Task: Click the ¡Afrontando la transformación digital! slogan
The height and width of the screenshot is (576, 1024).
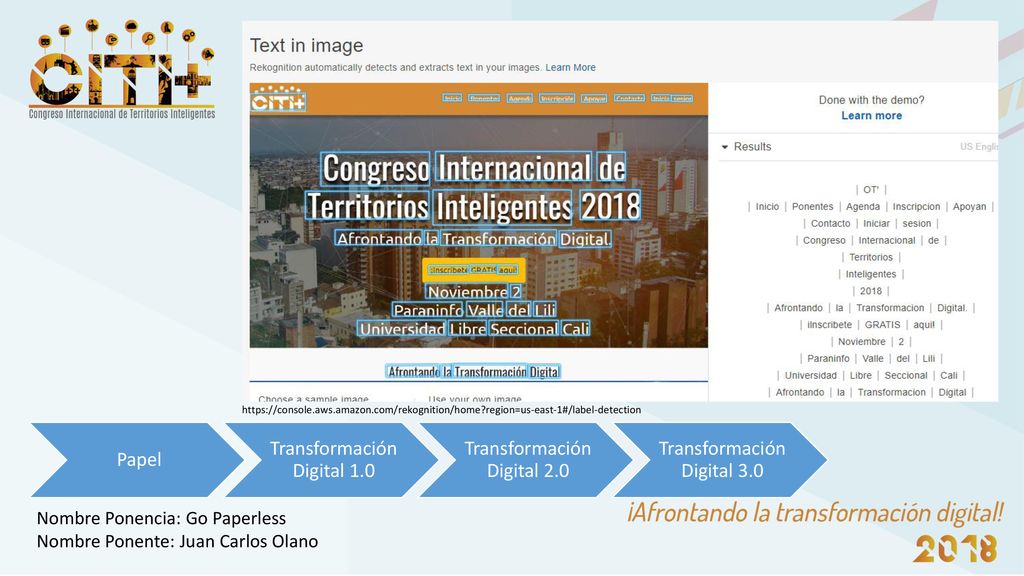Action: click(x=815, y=513)
